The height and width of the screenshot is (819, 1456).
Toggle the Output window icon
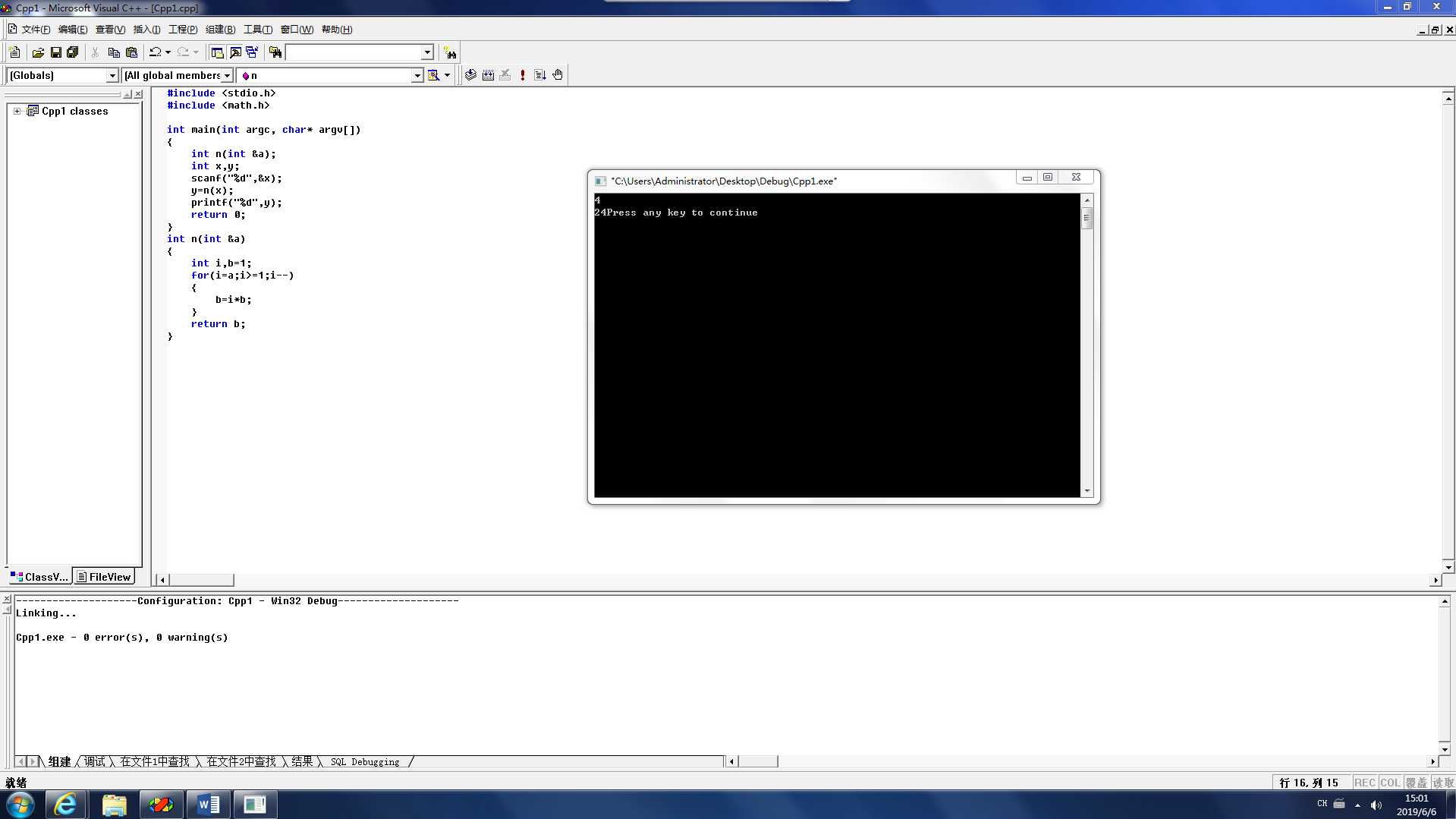click(235, 52)
